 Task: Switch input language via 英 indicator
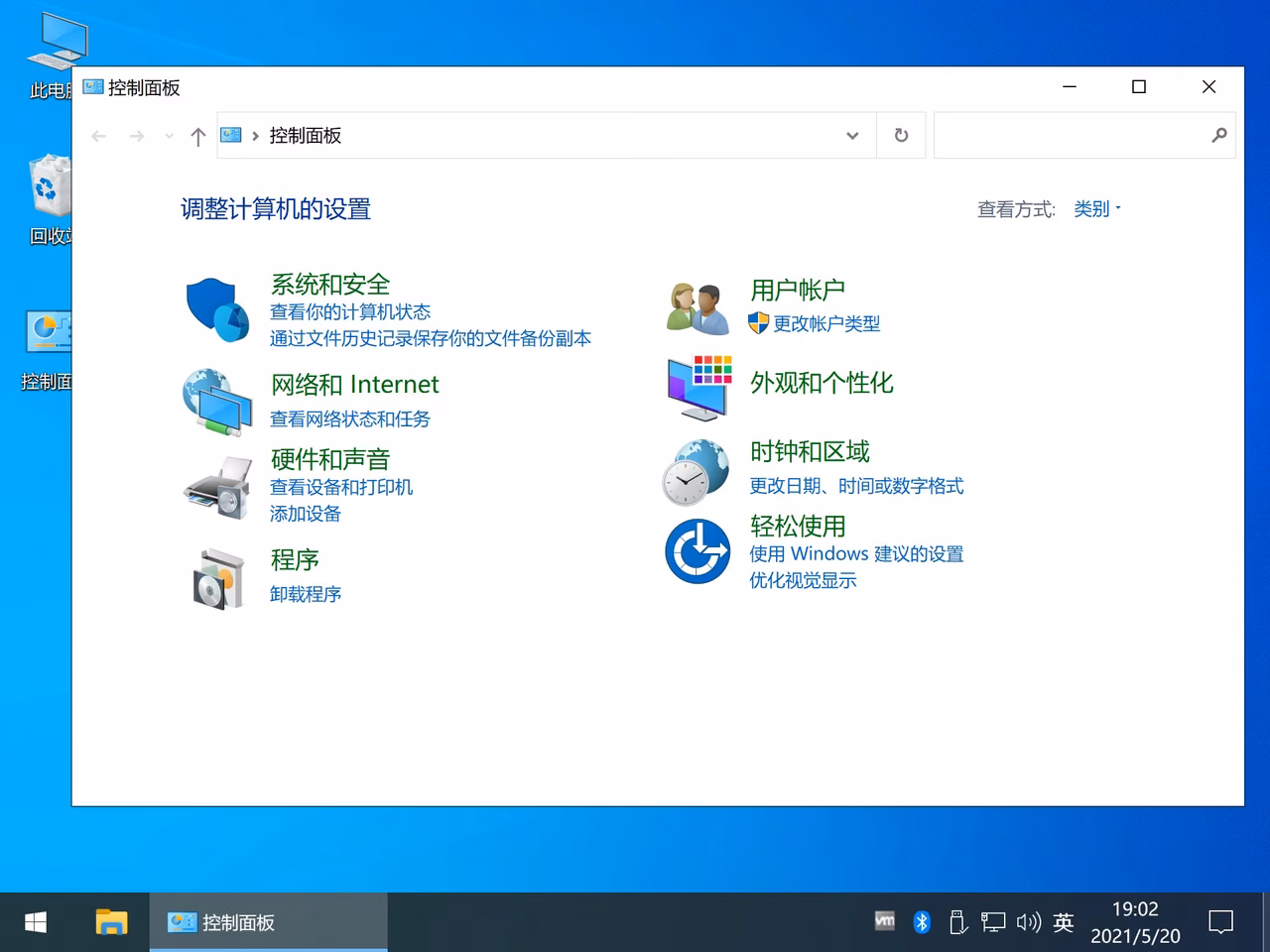(x=1064, y=922)
